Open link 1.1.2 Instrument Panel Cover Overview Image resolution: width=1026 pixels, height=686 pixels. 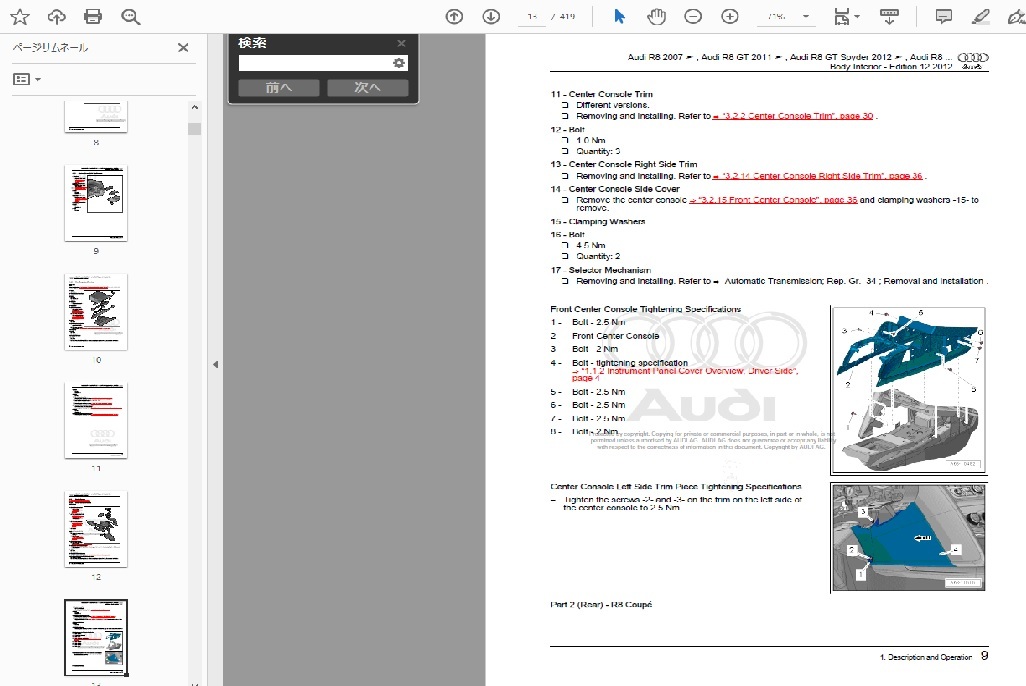tap(684, 374)
